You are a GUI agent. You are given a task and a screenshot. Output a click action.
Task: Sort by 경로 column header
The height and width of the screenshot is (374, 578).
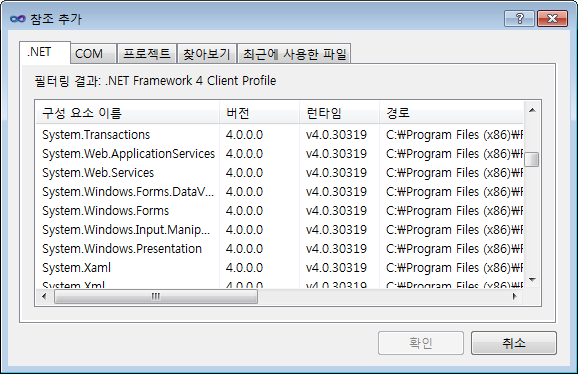click(x=452, y=113)
